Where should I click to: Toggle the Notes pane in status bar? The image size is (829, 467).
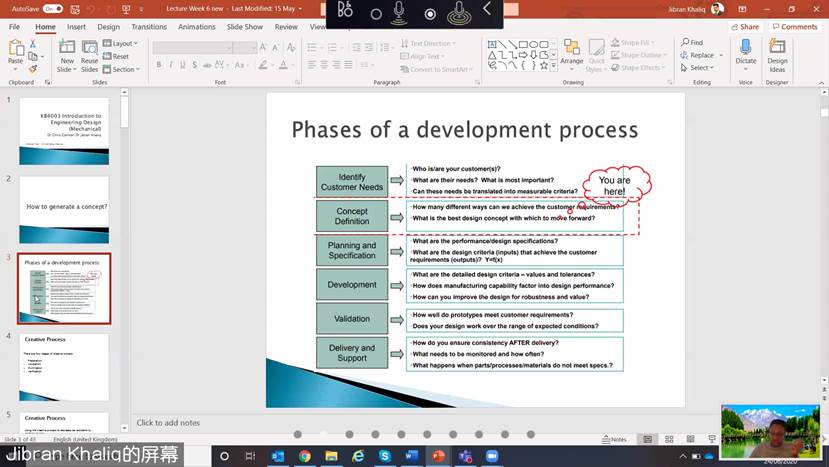coord(615,439)
